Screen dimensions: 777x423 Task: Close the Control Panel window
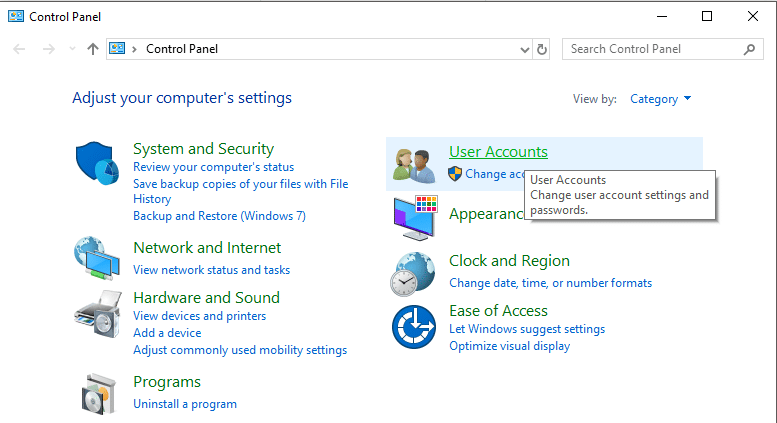[753, 16]
